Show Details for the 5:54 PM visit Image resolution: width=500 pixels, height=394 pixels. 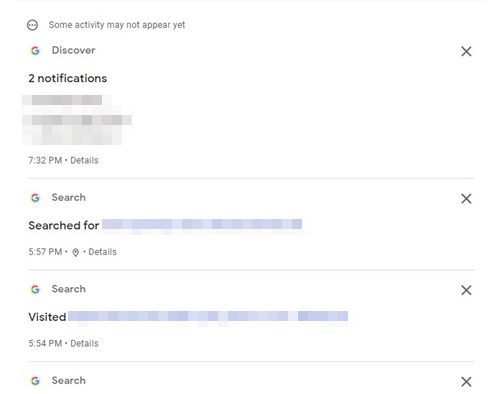click(84, 344)
